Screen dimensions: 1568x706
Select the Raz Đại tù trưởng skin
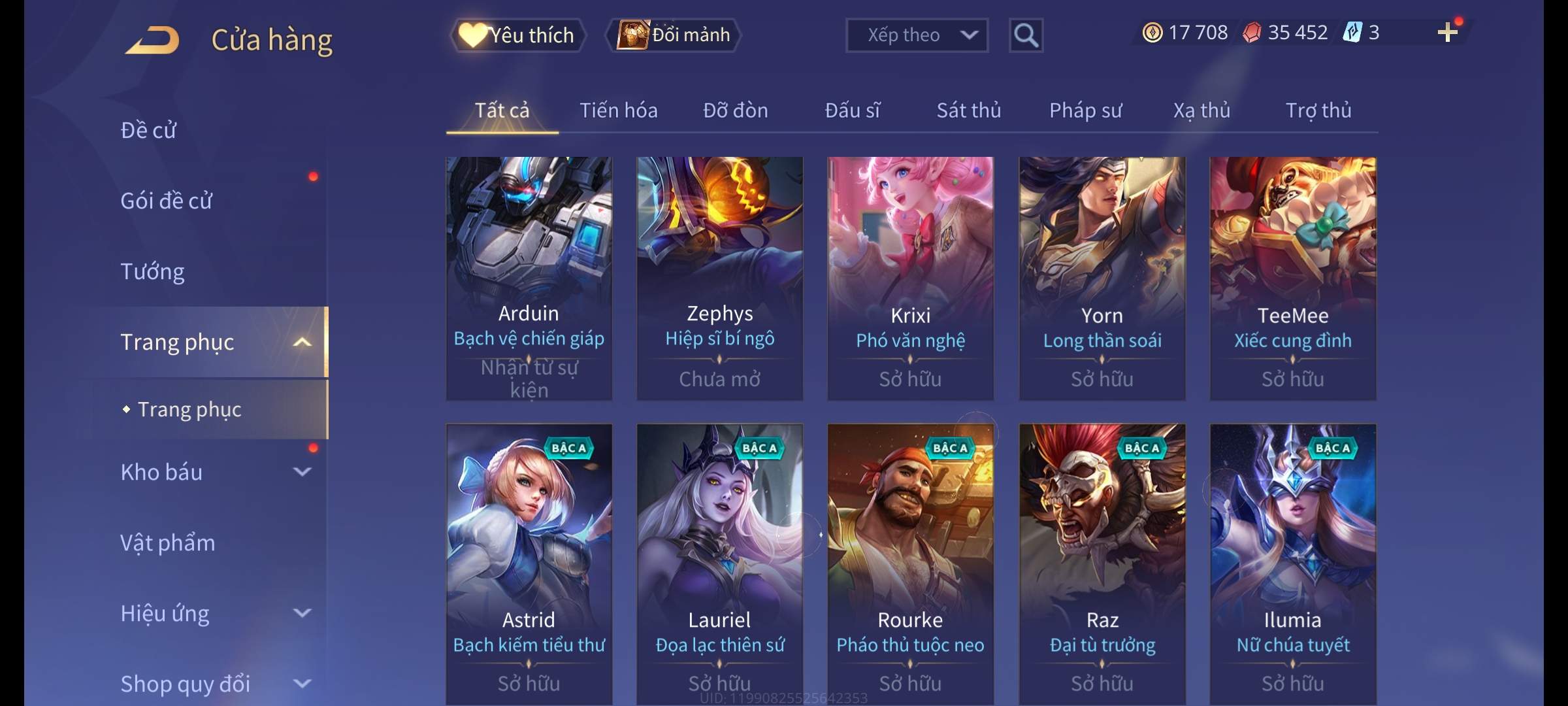click(x=1102, y=564)
